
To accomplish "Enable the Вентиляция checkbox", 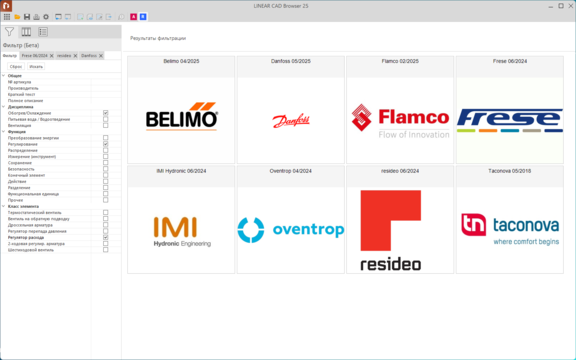I will pyautogui.click(x=106, y=125).
